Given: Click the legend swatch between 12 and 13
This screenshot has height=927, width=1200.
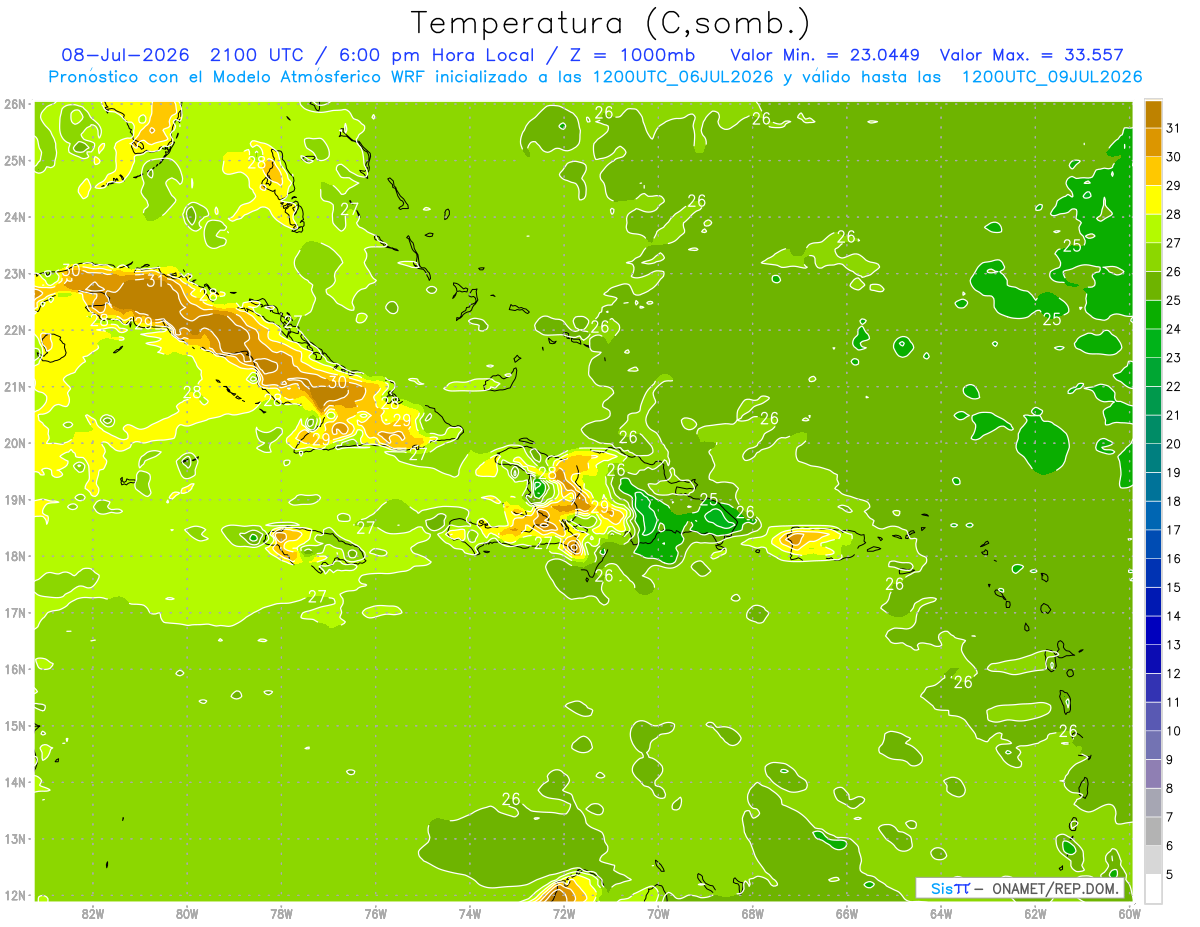Looking at the screenshot, I should 1153,659.
